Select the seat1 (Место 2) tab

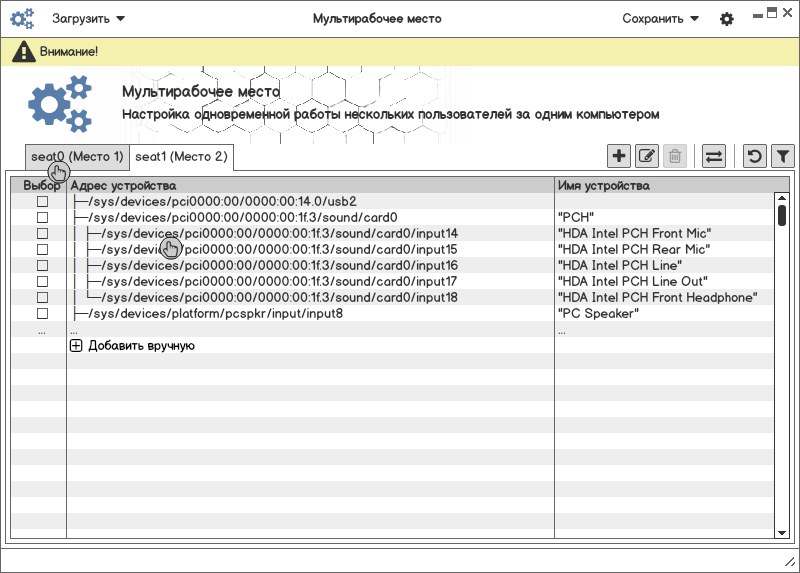[x=181, y=157]
